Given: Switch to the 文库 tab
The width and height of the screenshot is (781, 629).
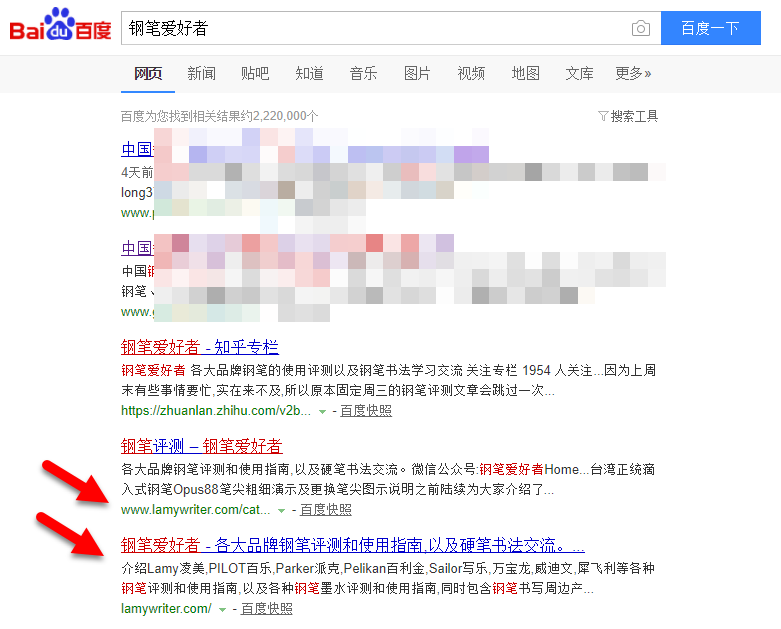Looking at the screenshot, I should 579,73.
